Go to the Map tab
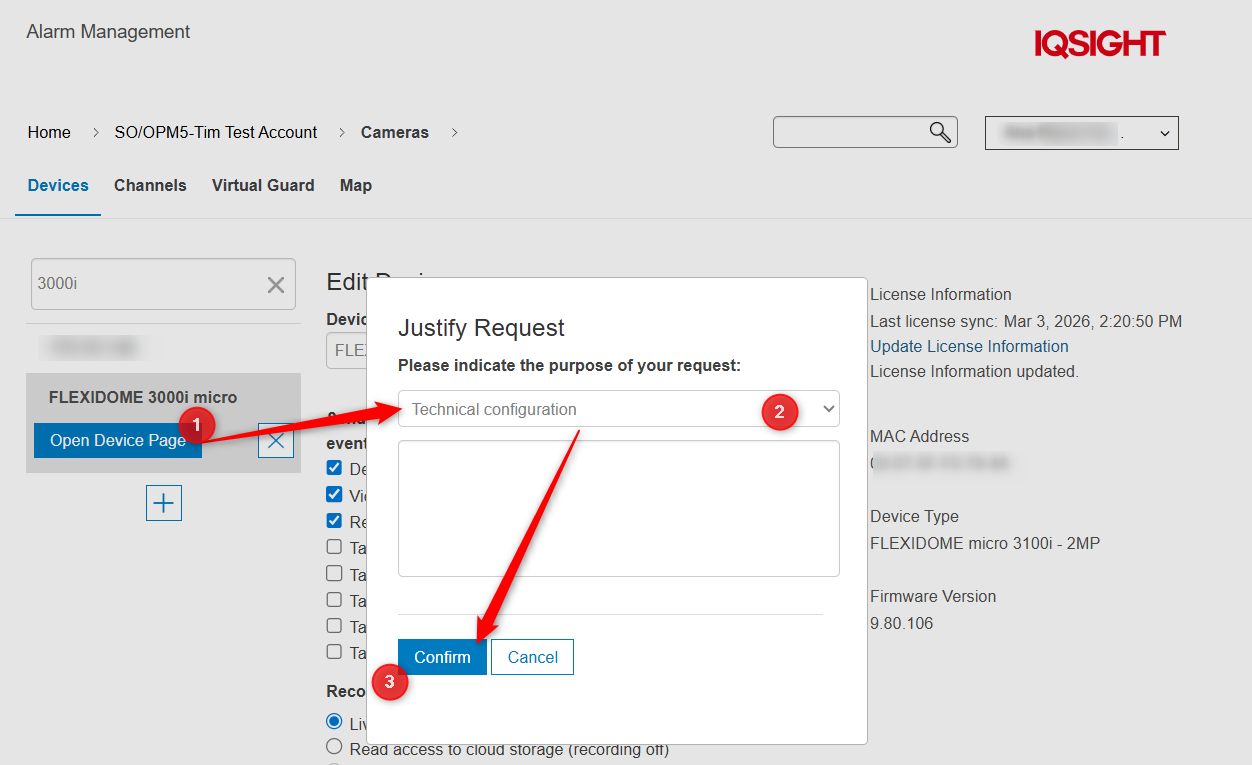This screenshot has width=1252, height=765. pyautogui.click(x=356, y=185)
